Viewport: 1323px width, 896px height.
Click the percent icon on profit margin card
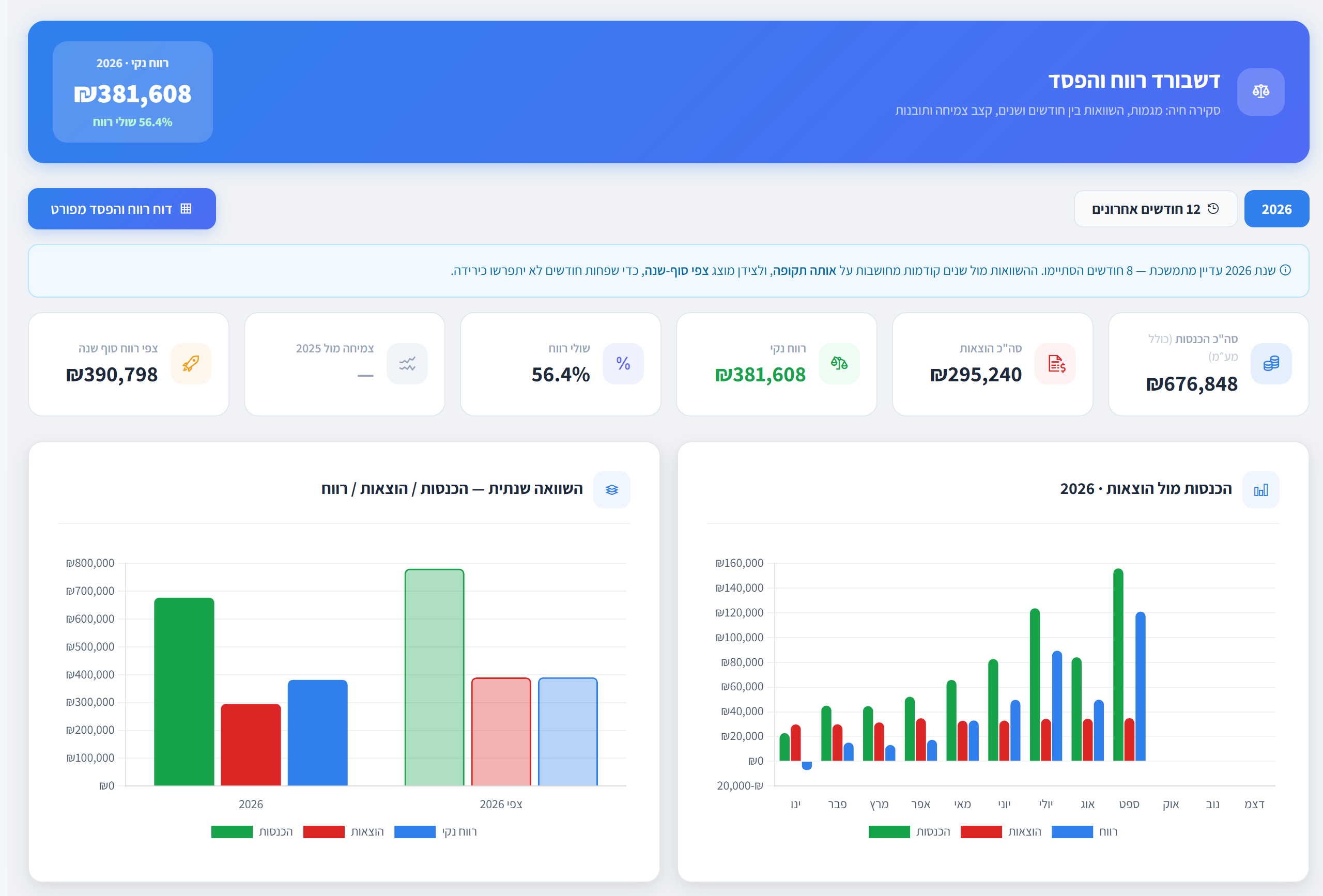pos(623,363)
